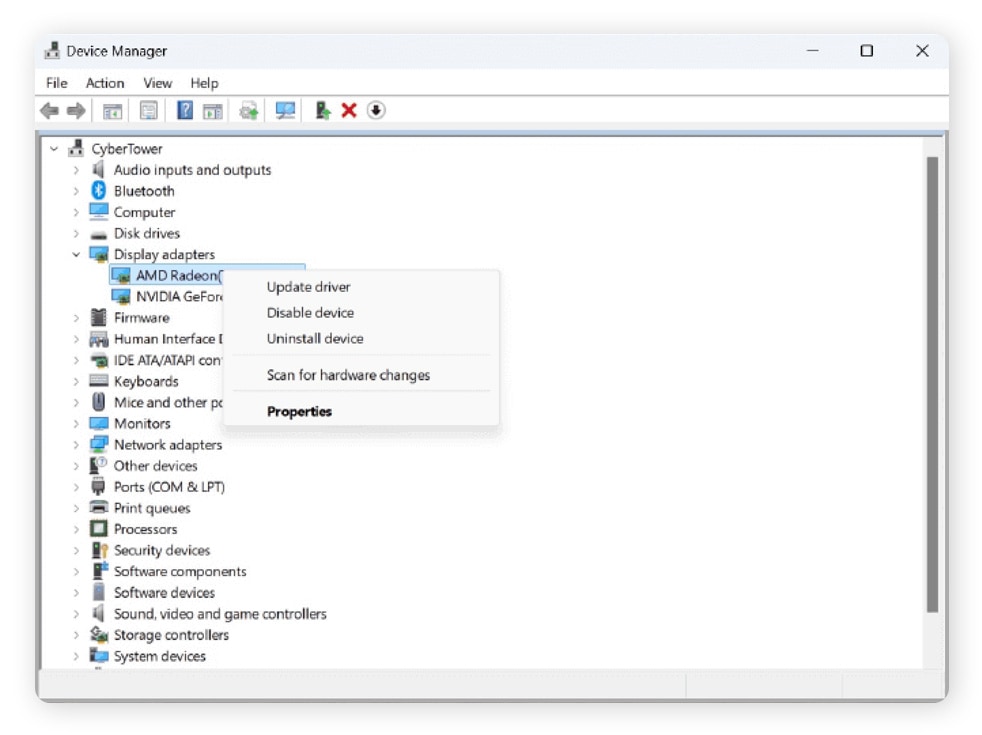Click the Network adapters icon

[x=98, y=444]
